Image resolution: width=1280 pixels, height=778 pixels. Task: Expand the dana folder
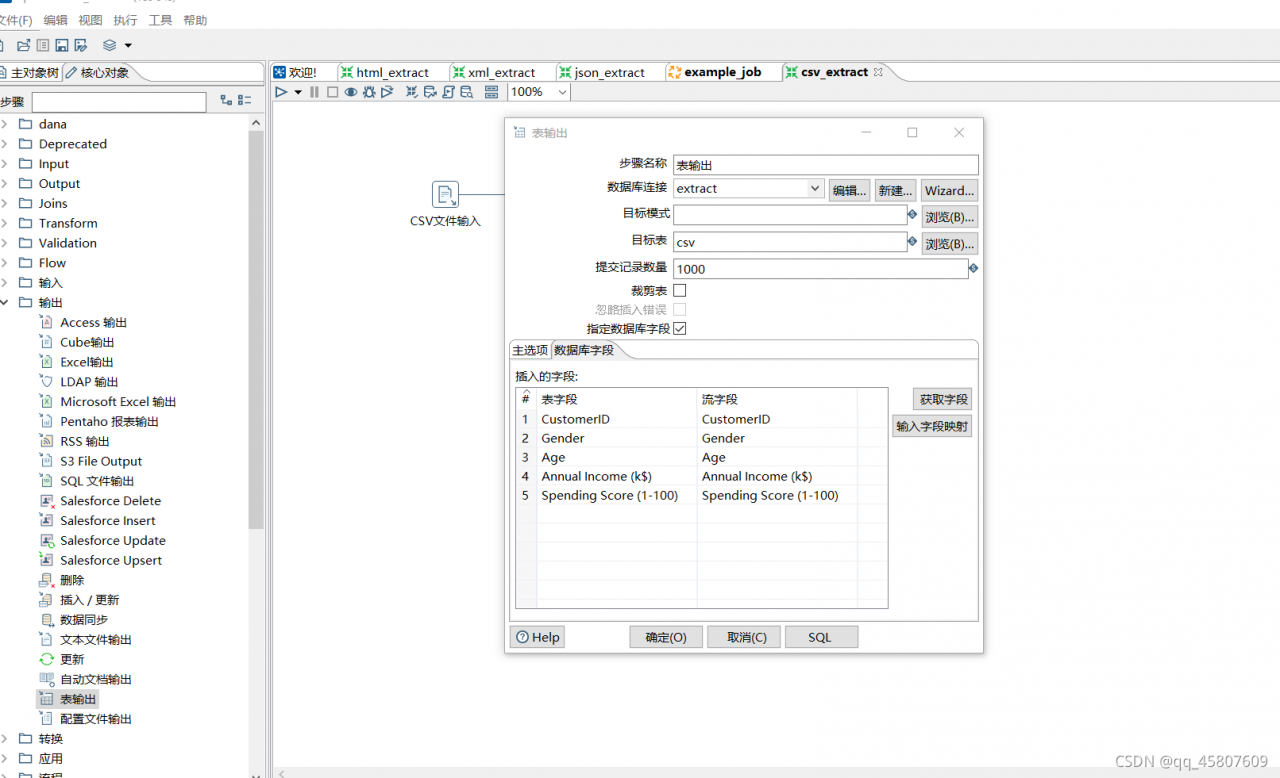tap(5, 124)
